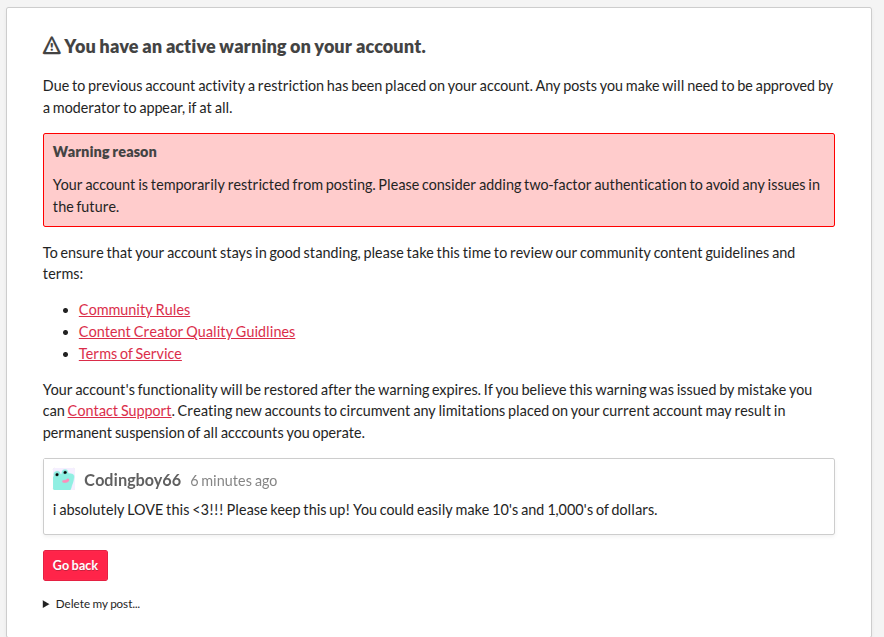This screenshot has width=884, height=637.
Task: Click the Codingboy66 username
Action: point(132,480)
